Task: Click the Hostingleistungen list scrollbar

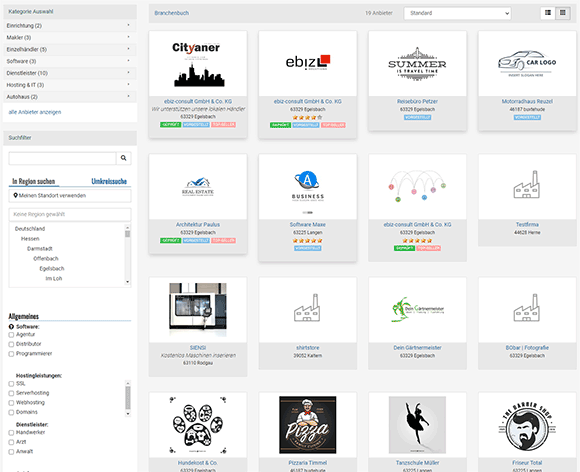Action: pyautogui.click(x=128, y=398)
